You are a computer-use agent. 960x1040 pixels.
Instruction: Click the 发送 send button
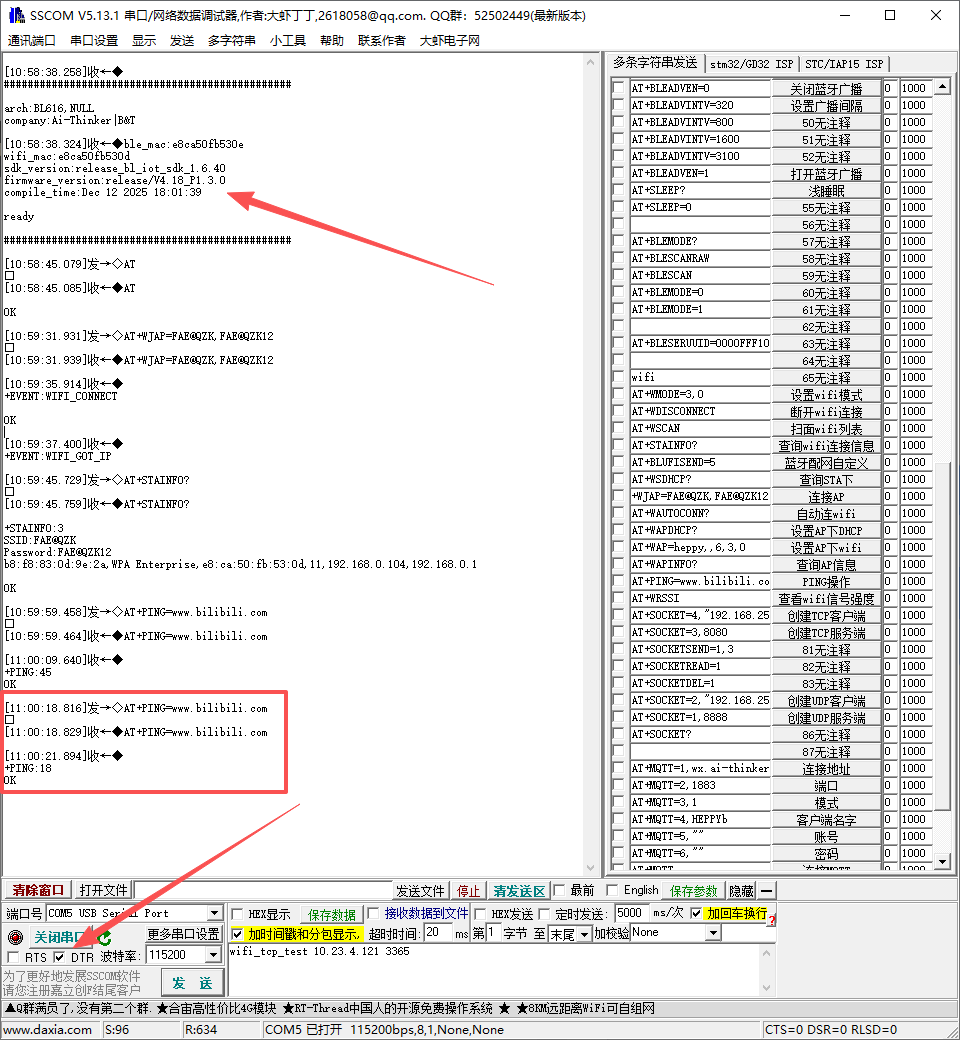(192, 982)
